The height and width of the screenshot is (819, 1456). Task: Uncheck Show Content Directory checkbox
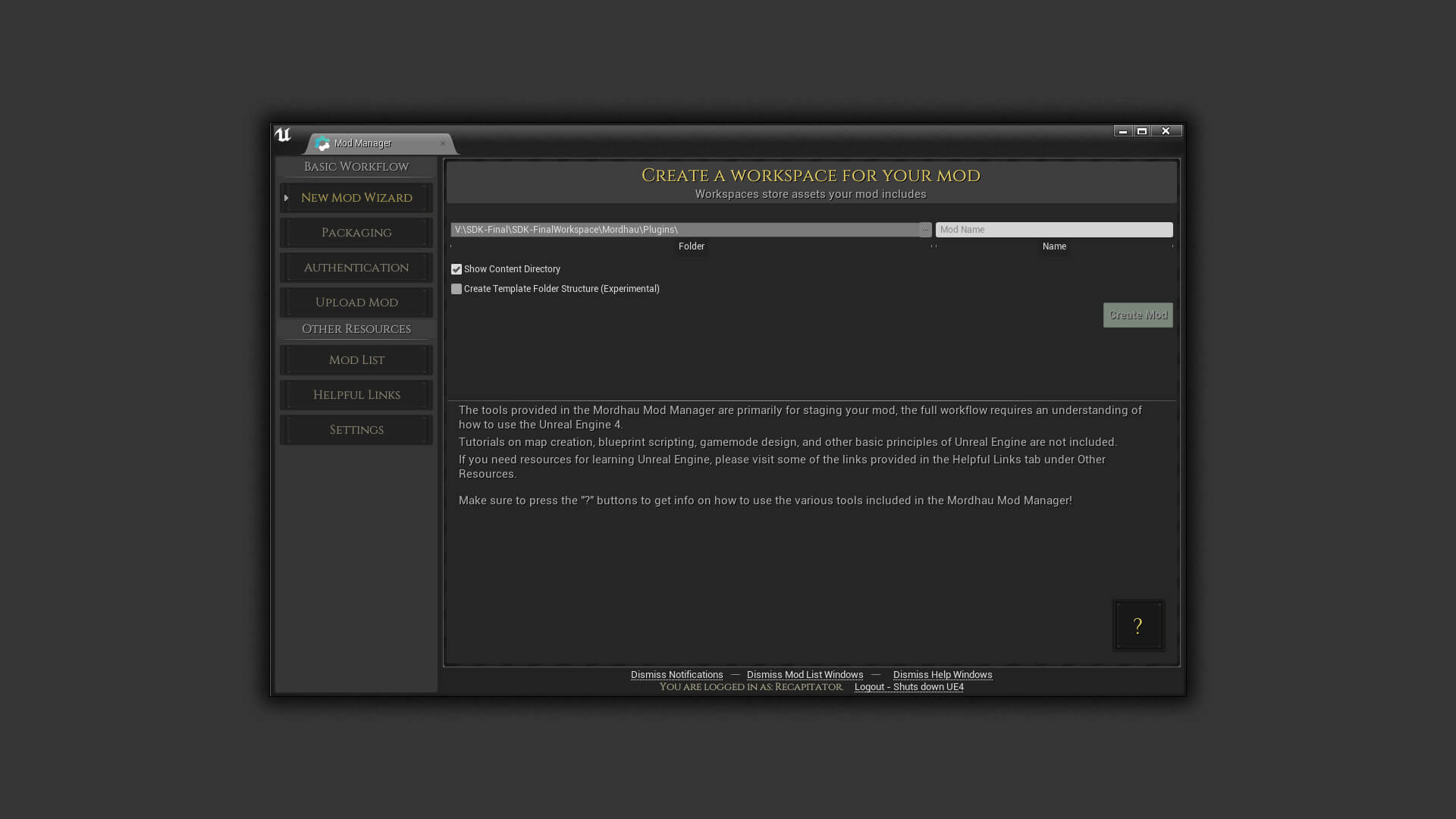457,269
